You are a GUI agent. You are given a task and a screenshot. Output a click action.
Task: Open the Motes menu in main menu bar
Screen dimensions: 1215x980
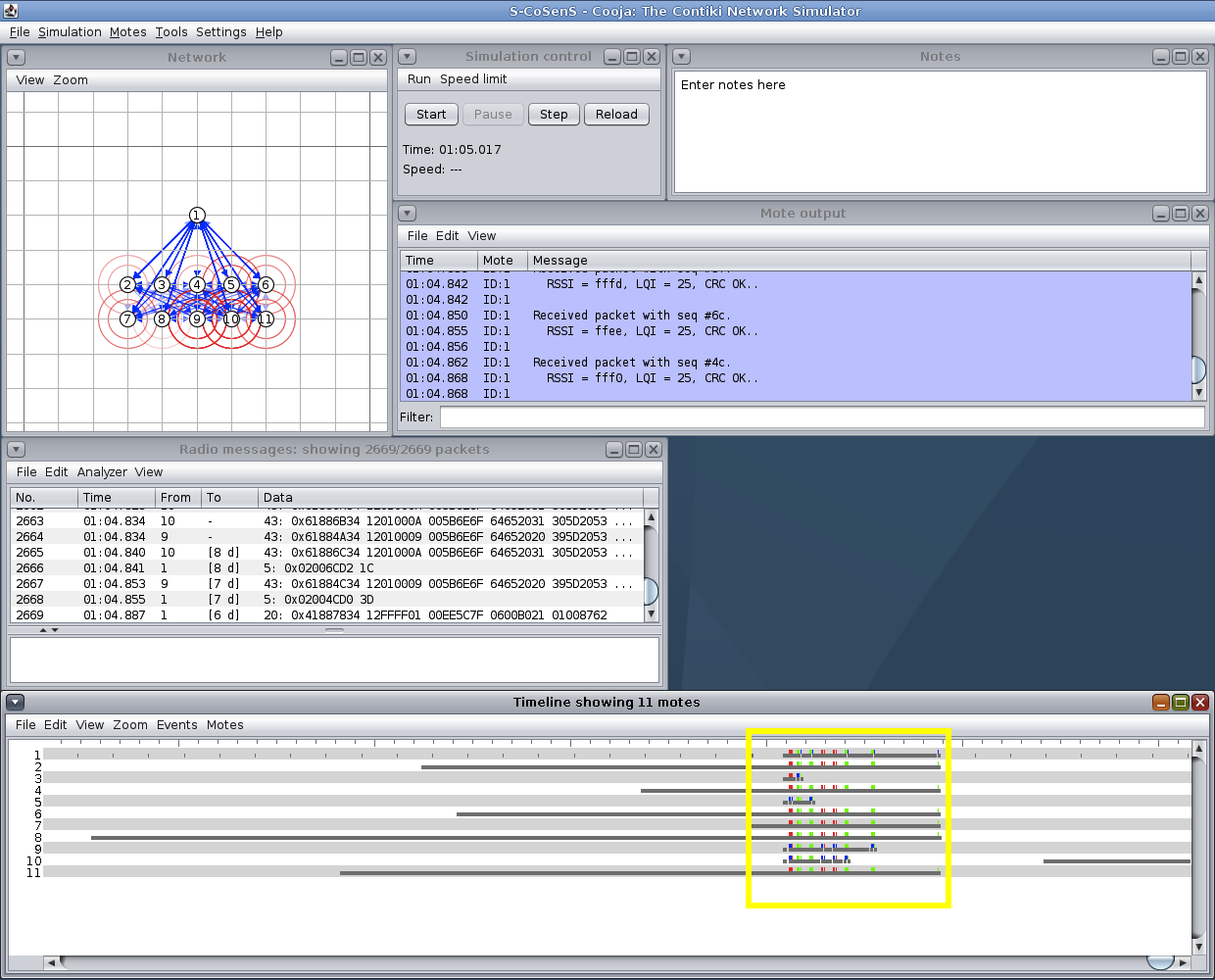[x=128, y=32]
